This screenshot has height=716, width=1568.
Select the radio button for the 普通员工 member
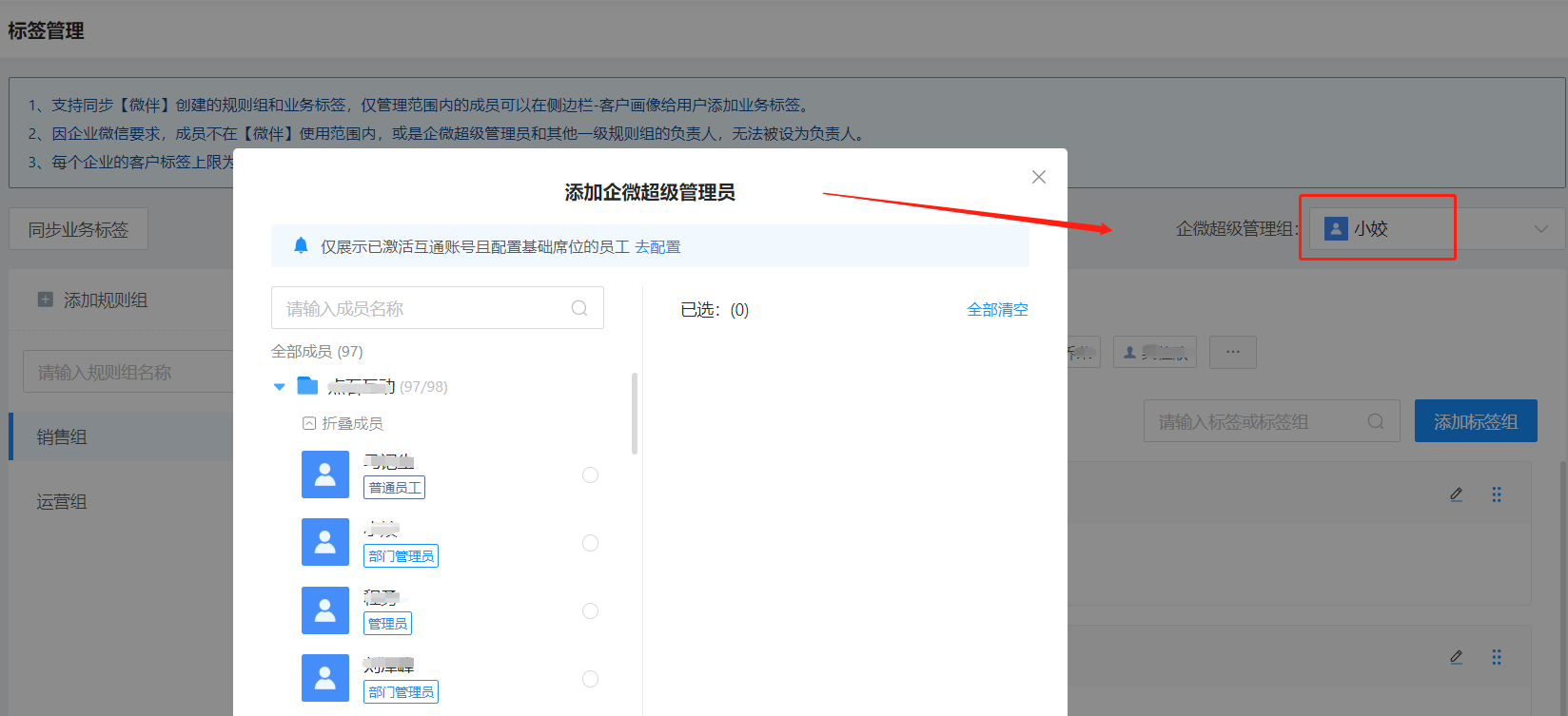[590, 475]
